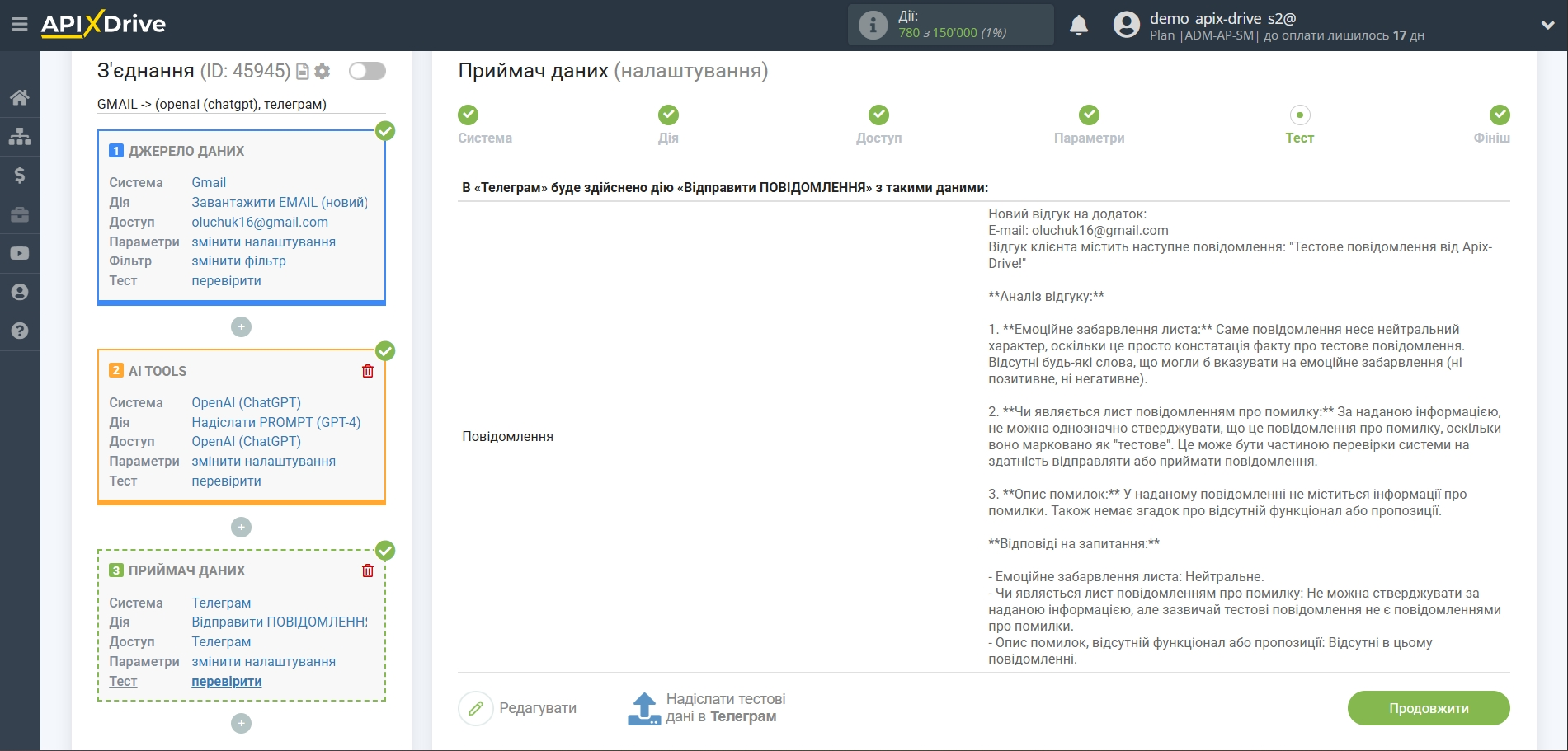Click the AI TOOLS block header

[x=158, y=372]
